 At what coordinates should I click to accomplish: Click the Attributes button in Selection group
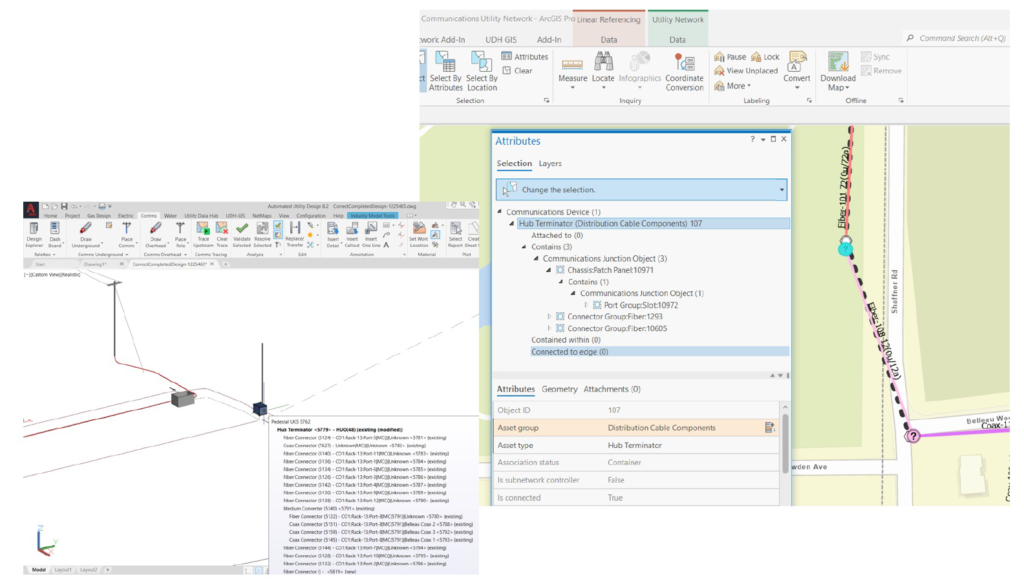tap(524, 57)
